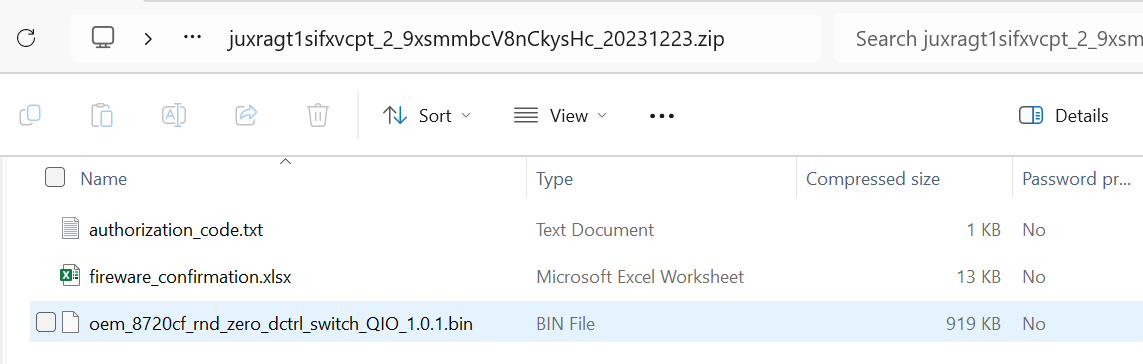Viewport: 1143px width, 364px height.
Task: Open the See more ellipsis menu
Action: click(x=661, y=116)
